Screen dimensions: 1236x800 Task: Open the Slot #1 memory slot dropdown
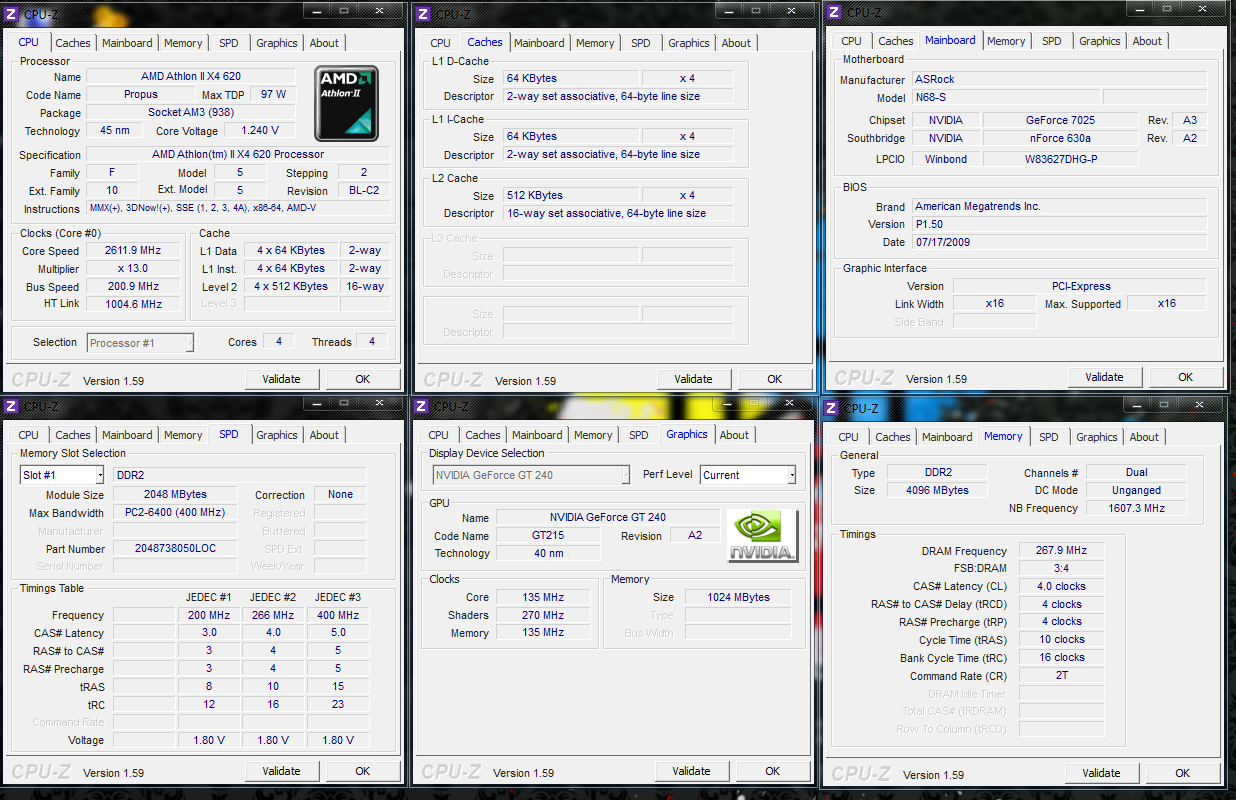[62, 475]
